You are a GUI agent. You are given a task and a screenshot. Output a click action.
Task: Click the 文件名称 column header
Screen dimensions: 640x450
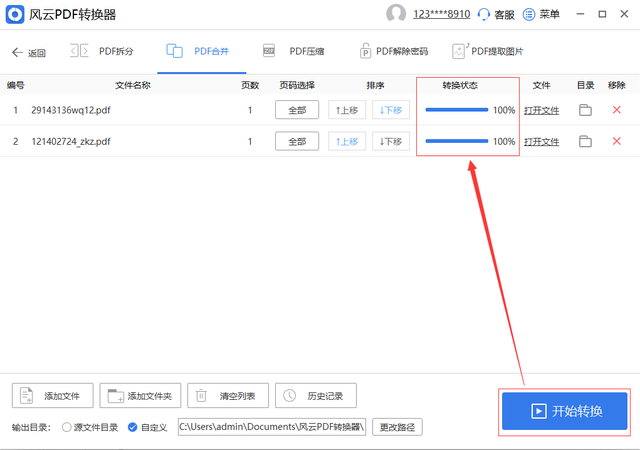point(133,85)
